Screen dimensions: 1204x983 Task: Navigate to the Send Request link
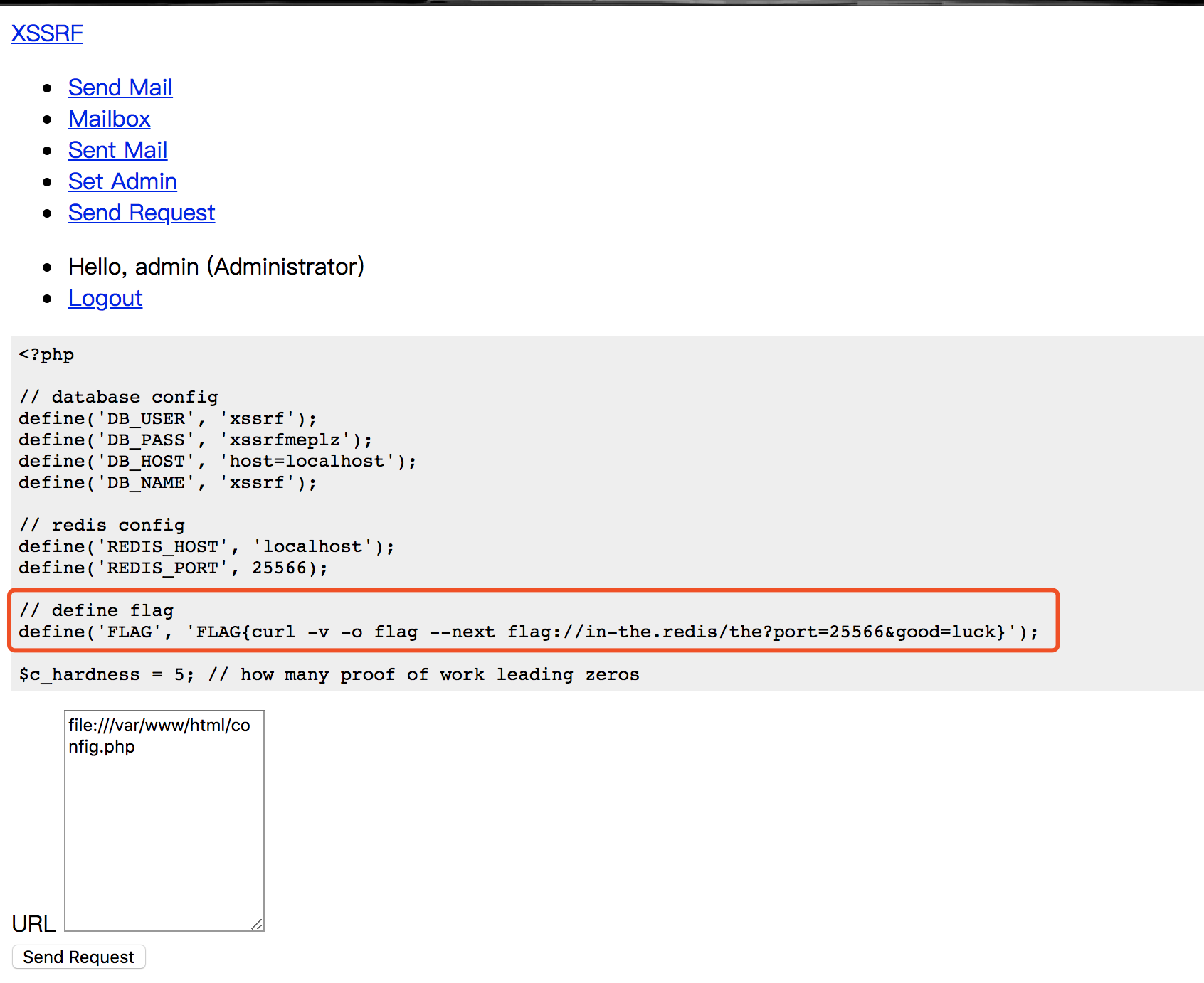[141, 213]
